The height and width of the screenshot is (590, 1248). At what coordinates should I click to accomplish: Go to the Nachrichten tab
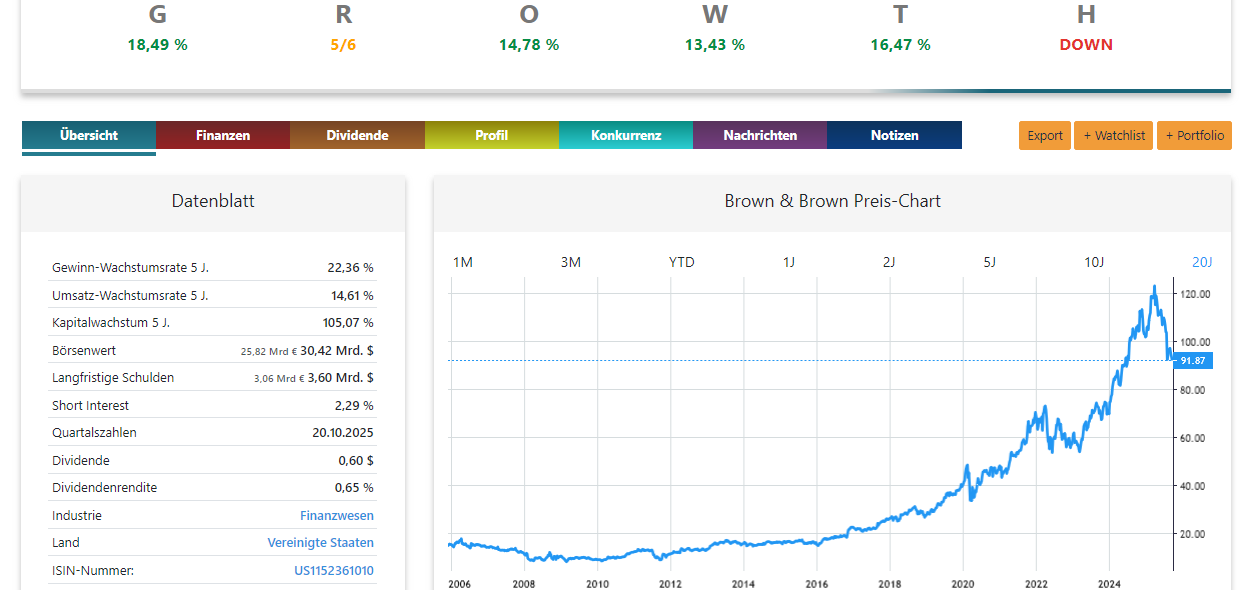(x=760, y=135)
